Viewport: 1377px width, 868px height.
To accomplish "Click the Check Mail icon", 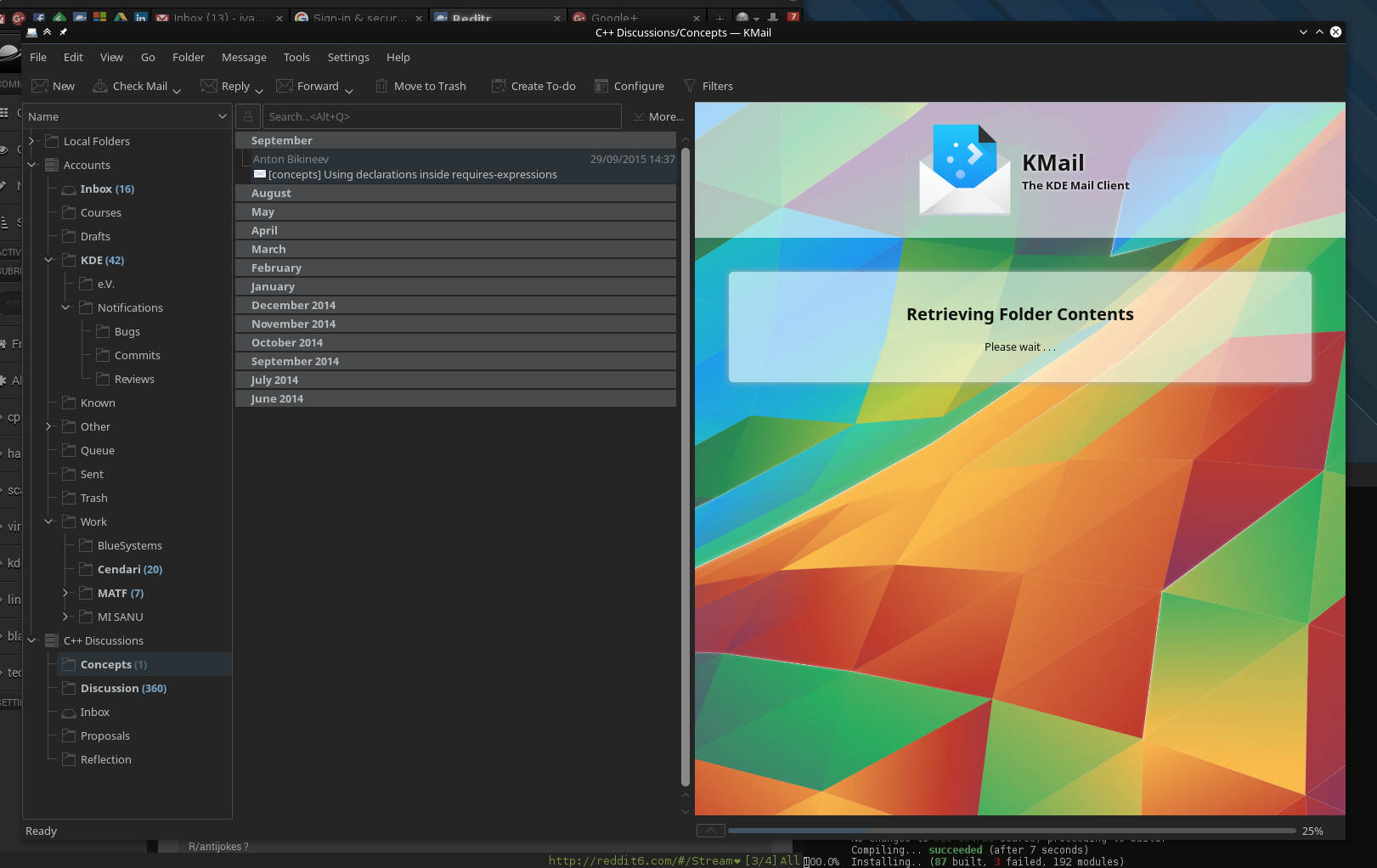I will [x=100, y=86].
